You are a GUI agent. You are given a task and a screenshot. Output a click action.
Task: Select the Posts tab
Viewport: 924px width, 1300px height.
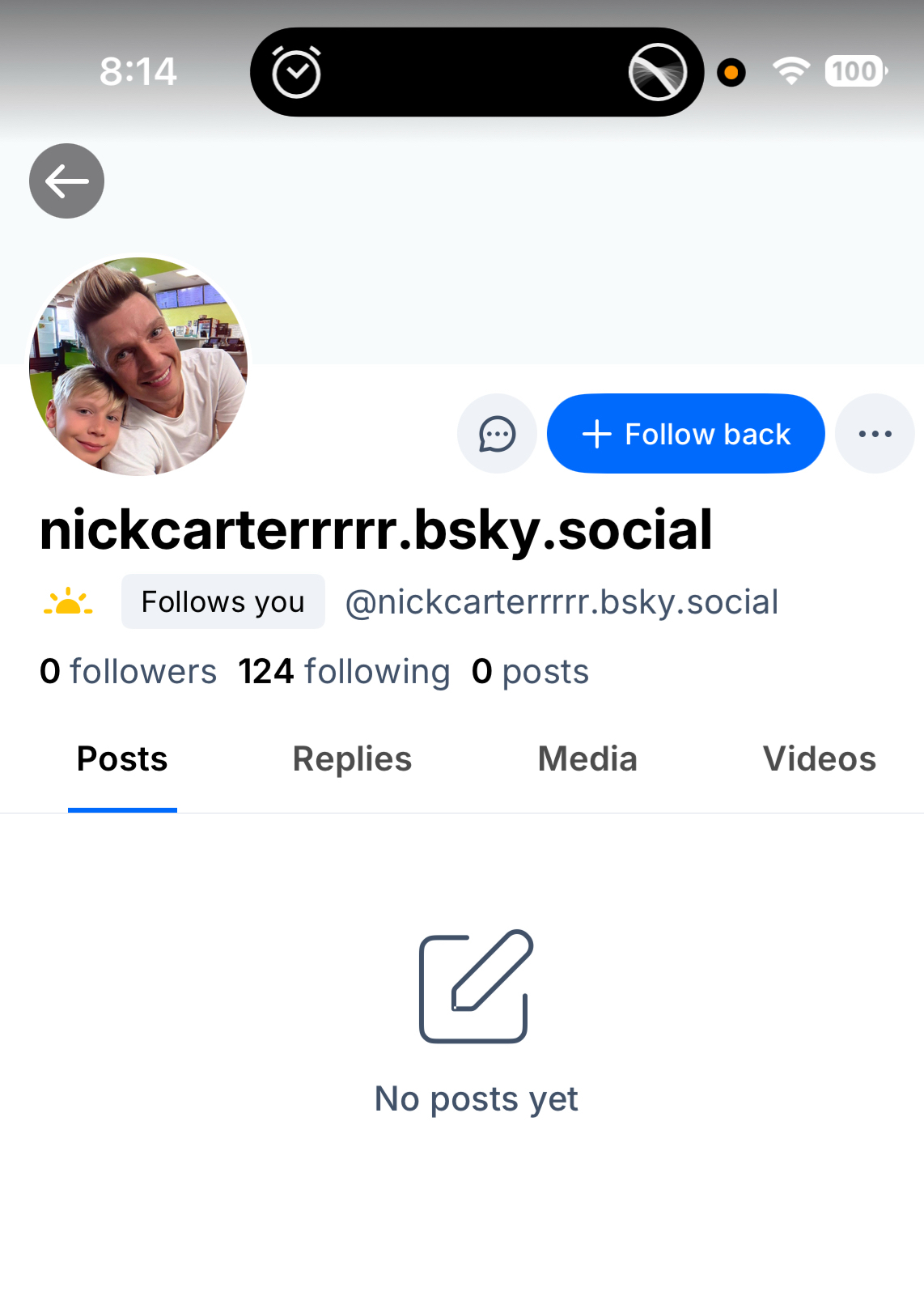[122, 759]
